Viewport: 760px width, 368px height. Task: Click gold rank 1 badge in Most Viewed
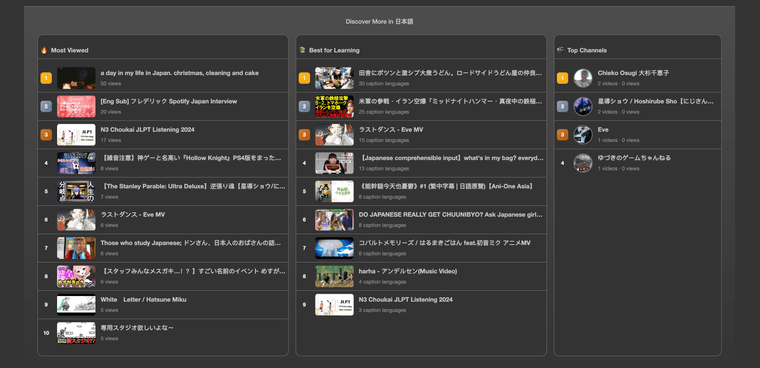[46, 78]
